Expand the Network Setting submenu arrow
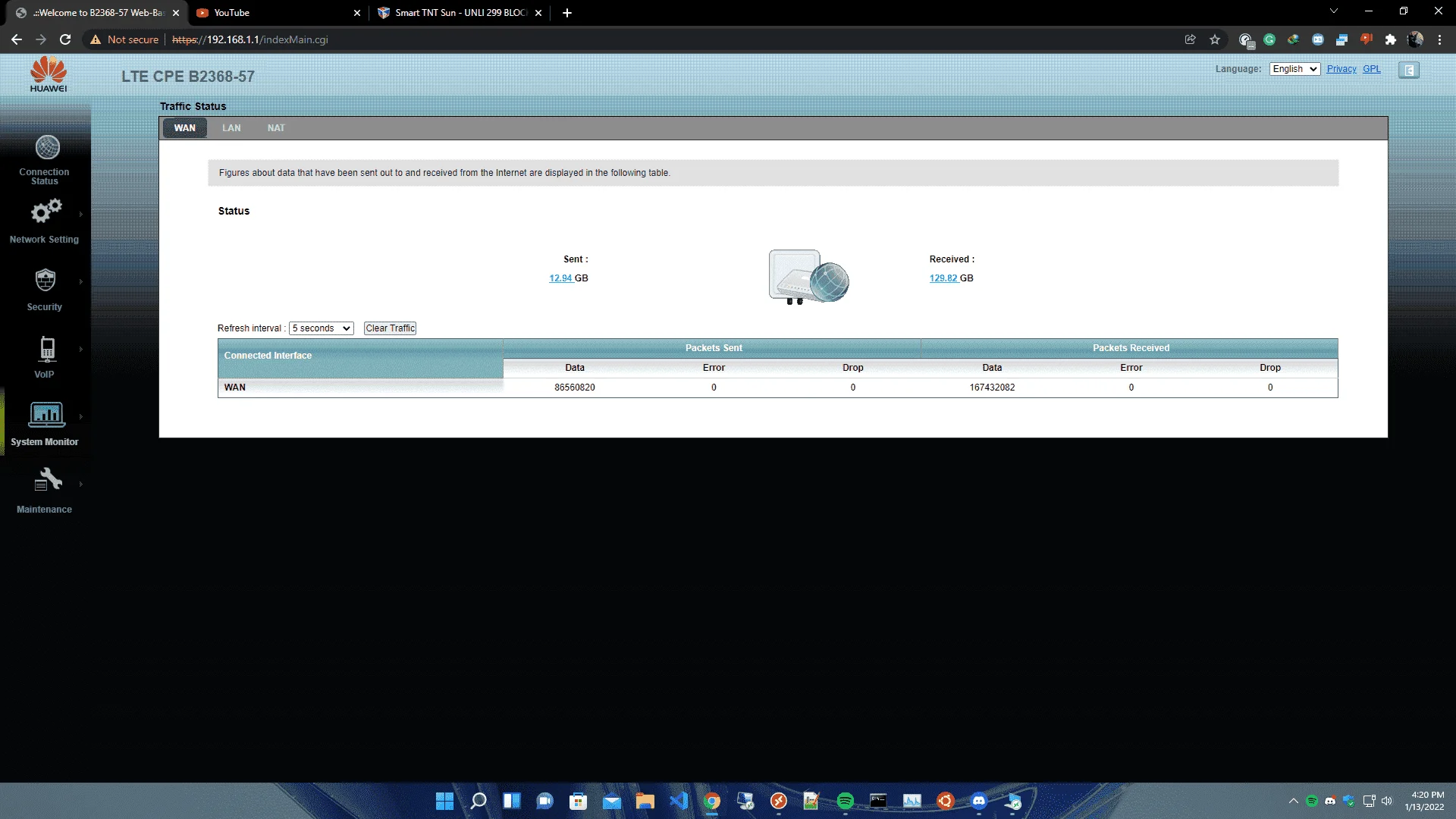Viewport: 1456px width, 819px height. click(x=80, y=215)
